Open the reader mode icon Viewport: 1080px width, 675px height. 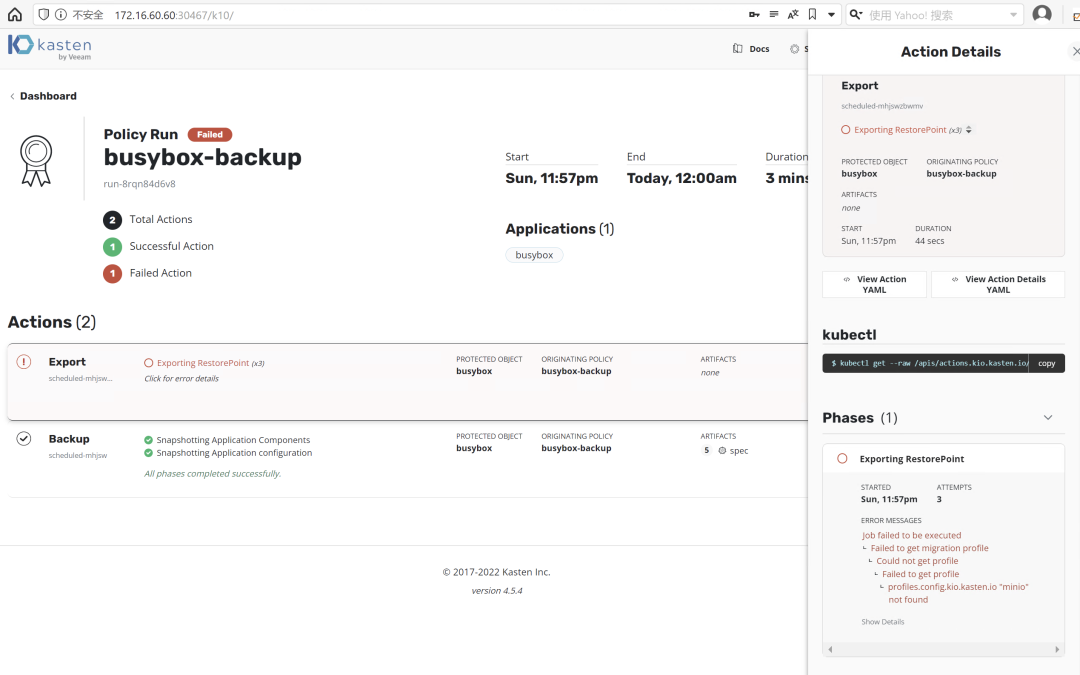pos(773,14)
